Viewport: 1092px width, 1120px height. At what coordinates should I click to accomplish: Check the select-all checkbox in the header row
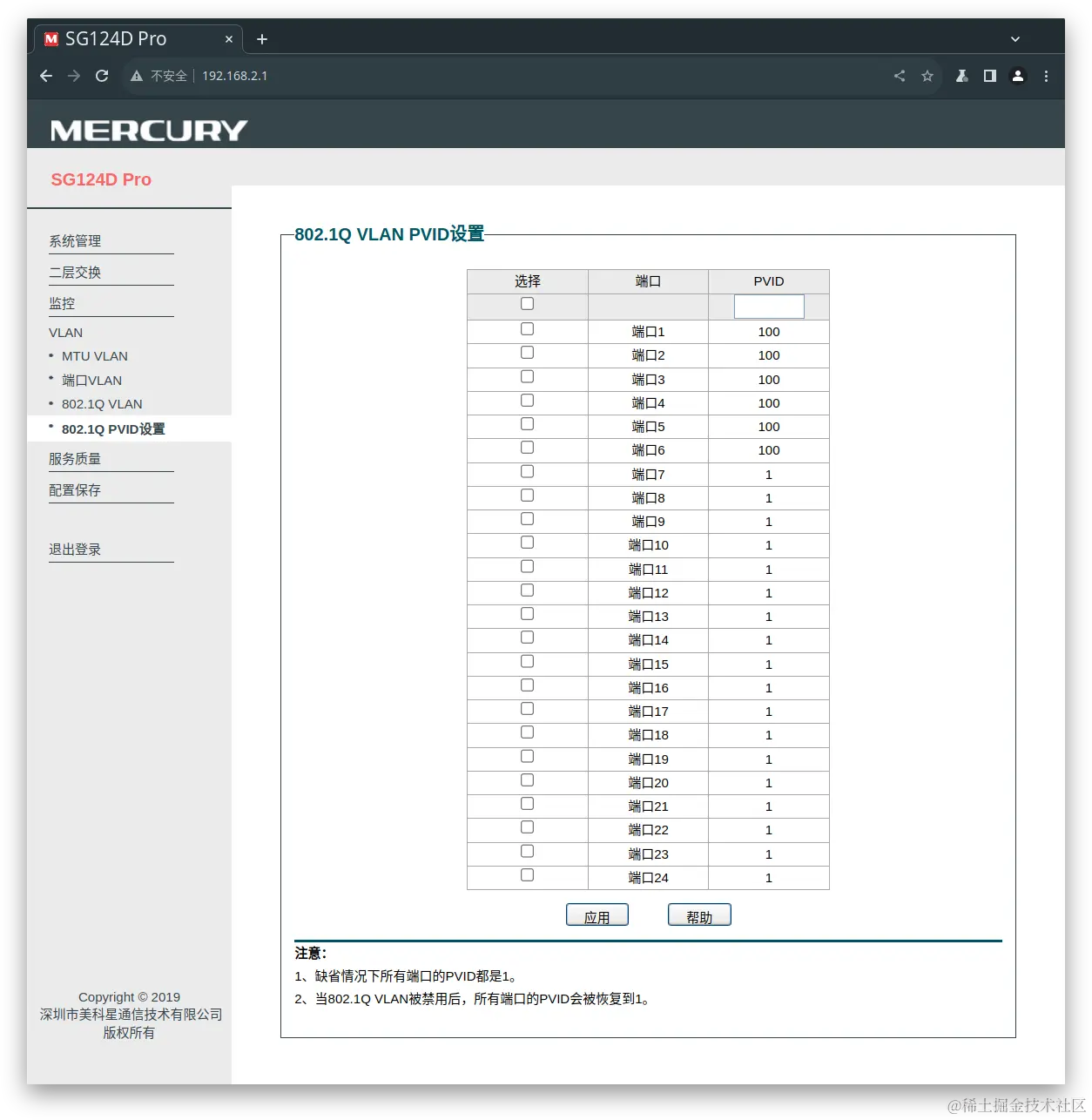pyautogui.click(x=527, y=303)
